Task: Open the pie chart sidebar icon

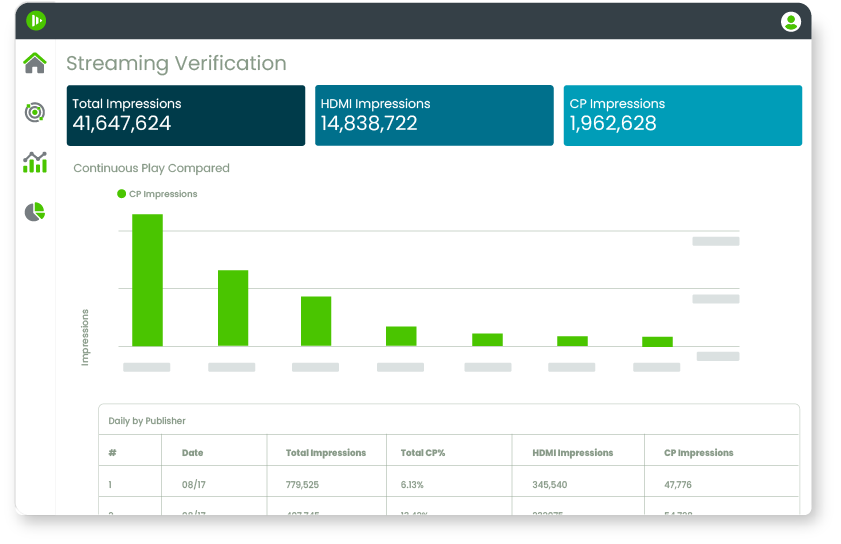Action: coord(35,212)
